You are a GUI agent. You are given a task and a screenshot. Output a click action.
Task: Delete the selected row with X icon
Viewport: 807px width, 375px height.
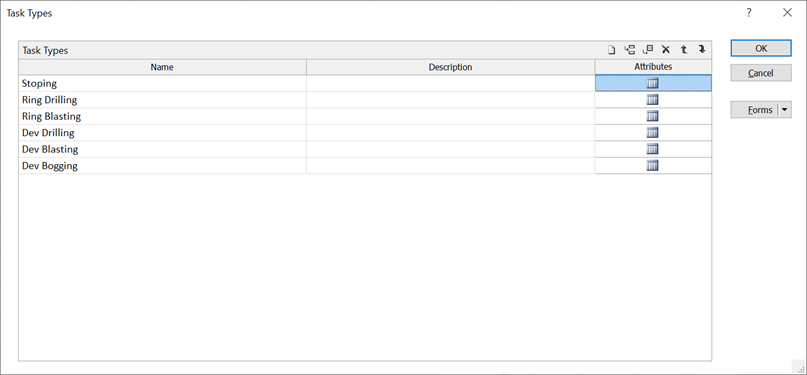coord(666,50)
